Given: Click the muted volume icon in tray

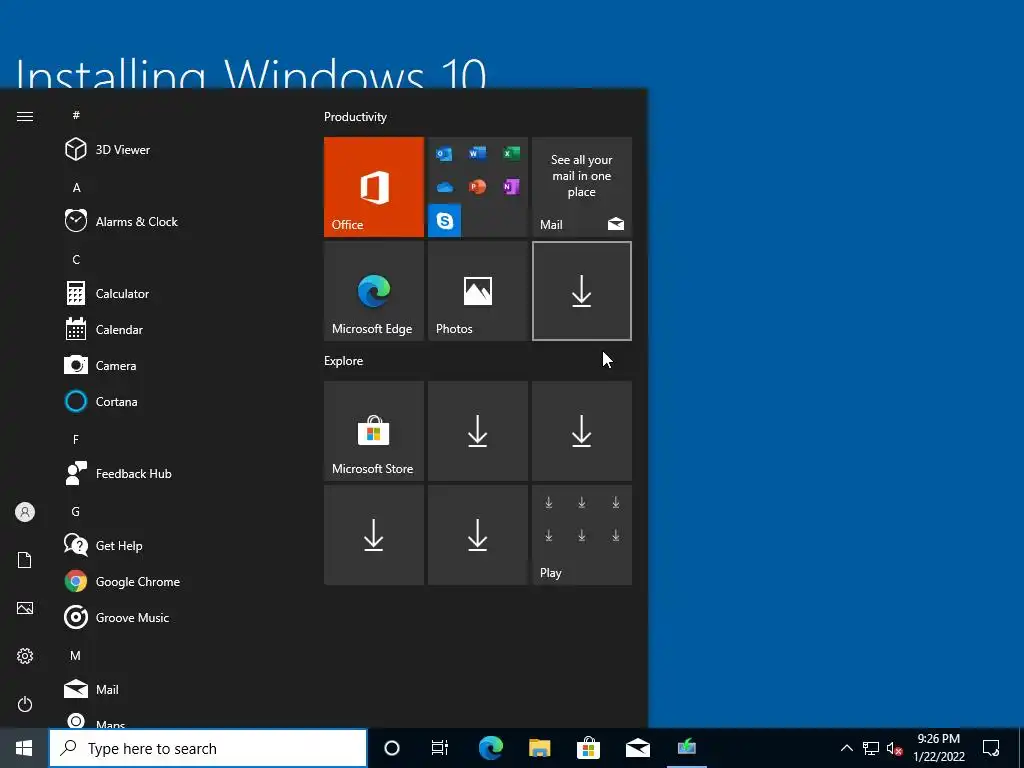Looking at the screenshot, I should coord(894,748).
